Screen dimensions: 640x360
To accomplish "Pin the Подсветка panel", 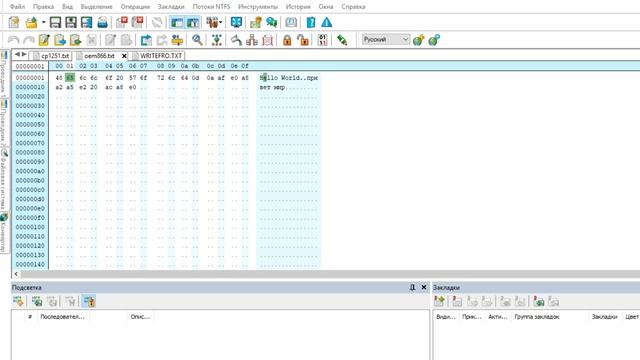I will click(x=412, y=287).
